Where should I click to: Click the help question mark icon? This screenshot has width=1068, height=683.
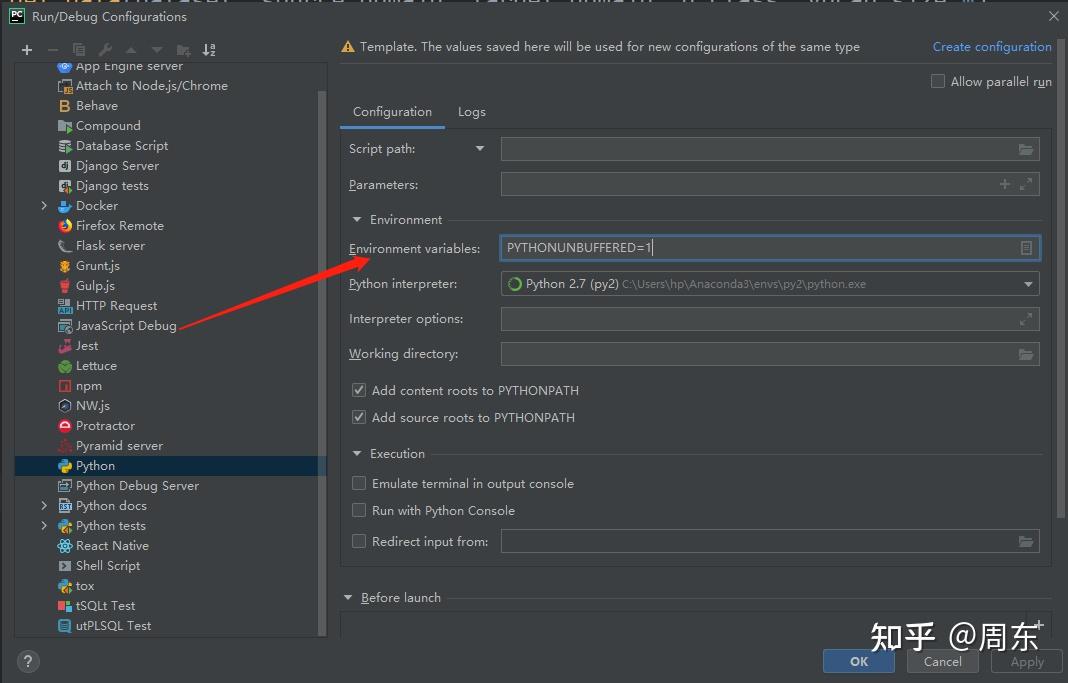(28, 661)
